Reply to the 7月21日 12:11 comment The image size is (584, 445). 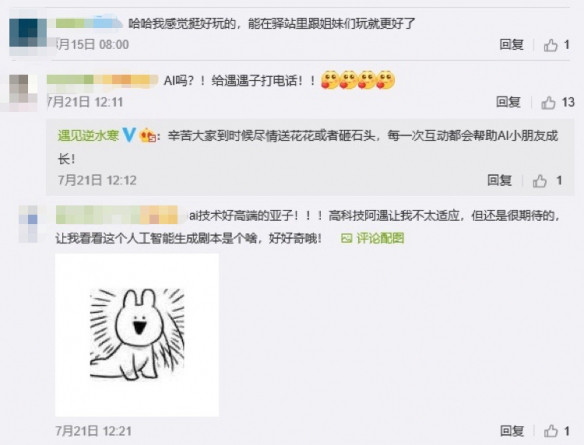tap(508, 102)
